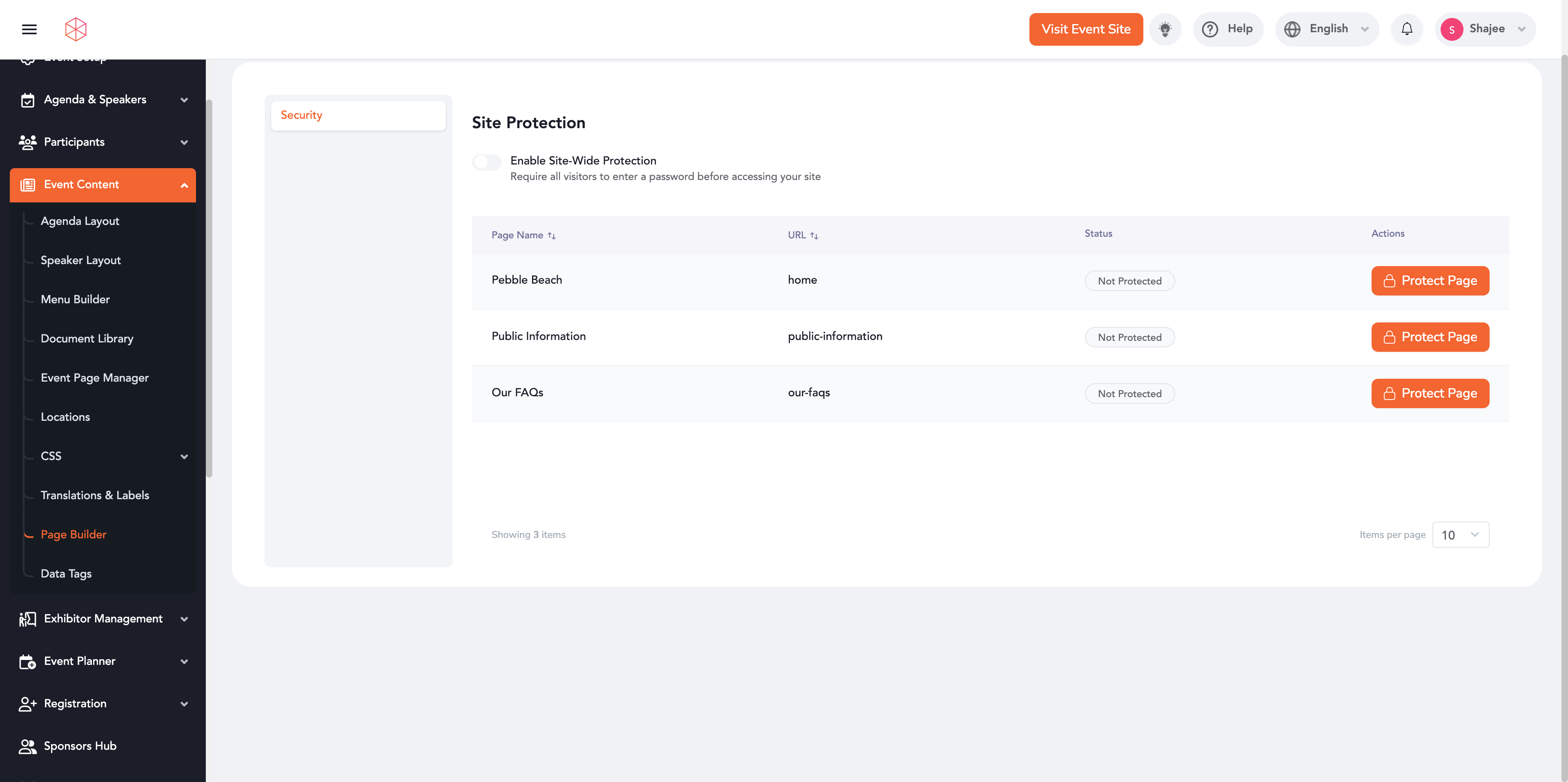Image resolution: width=1568 pixels, height=782 pixels.
Task: Open the English language dropdown
Action: (1327, 29)
